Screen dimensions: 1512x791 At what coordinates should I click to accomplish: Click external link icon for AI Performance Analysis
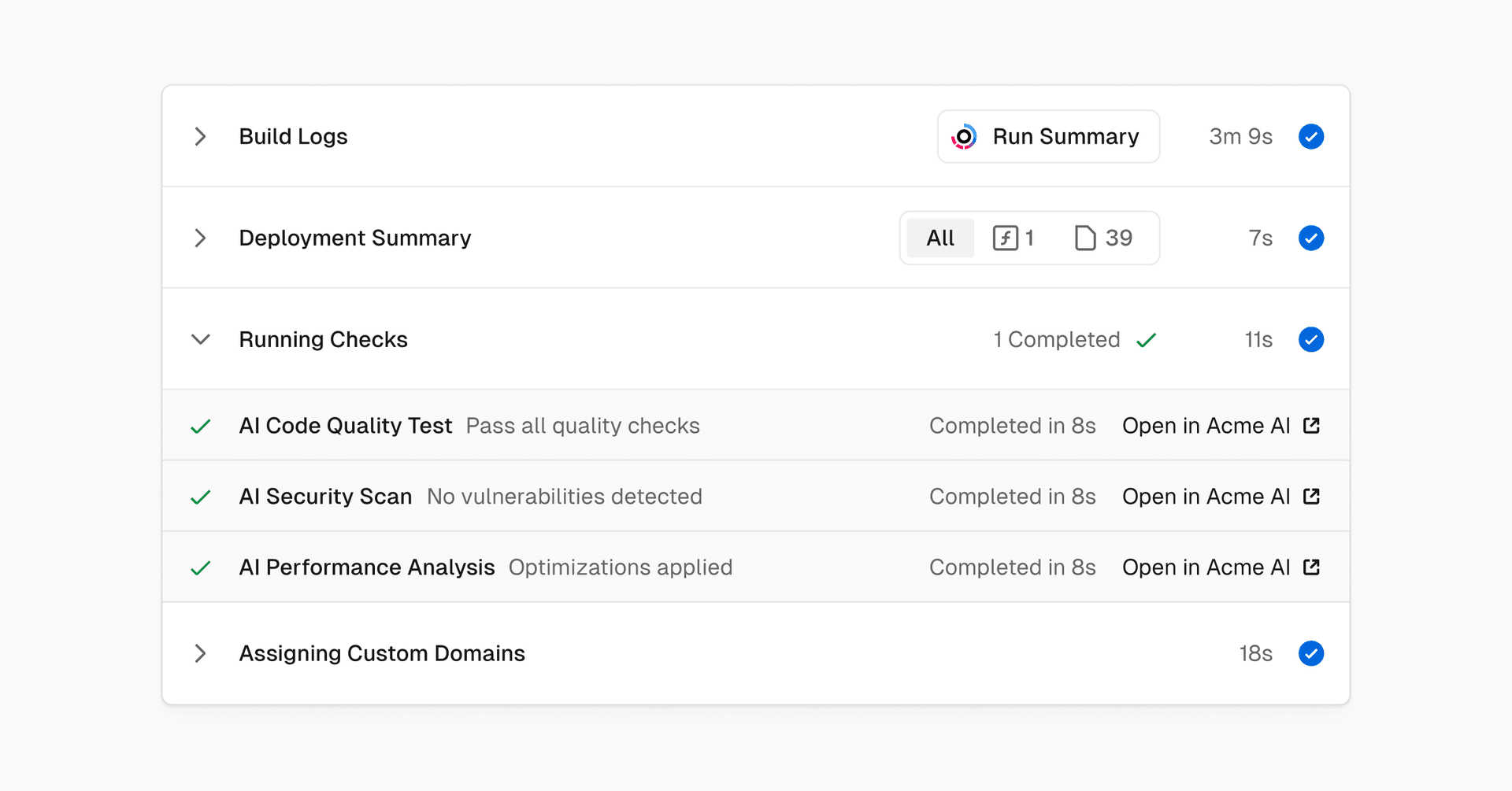(x=1311, y=567)
